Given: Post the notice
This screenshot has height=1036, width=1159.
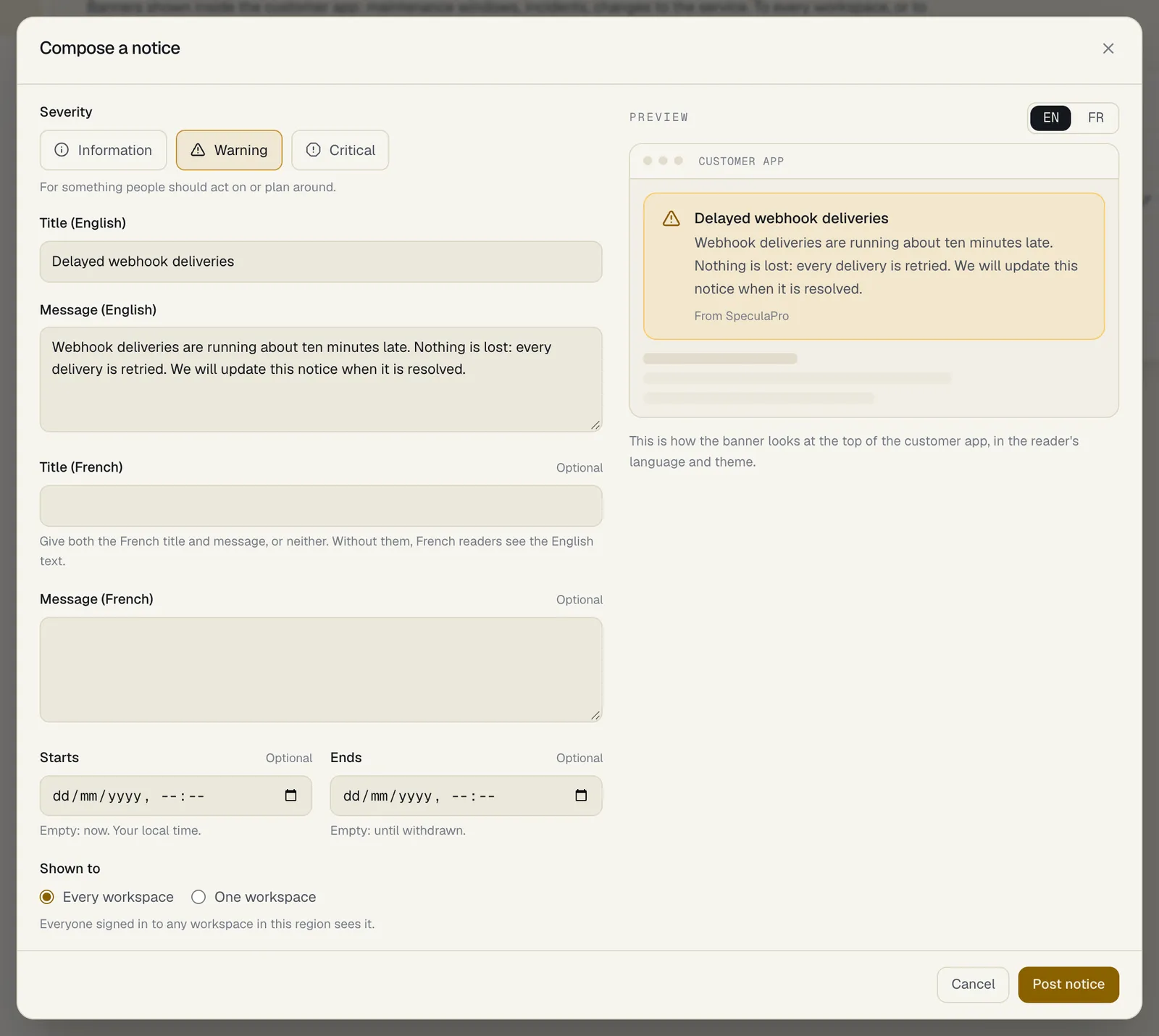Looking at the screenshot, I should click(x=1068, y=985).
